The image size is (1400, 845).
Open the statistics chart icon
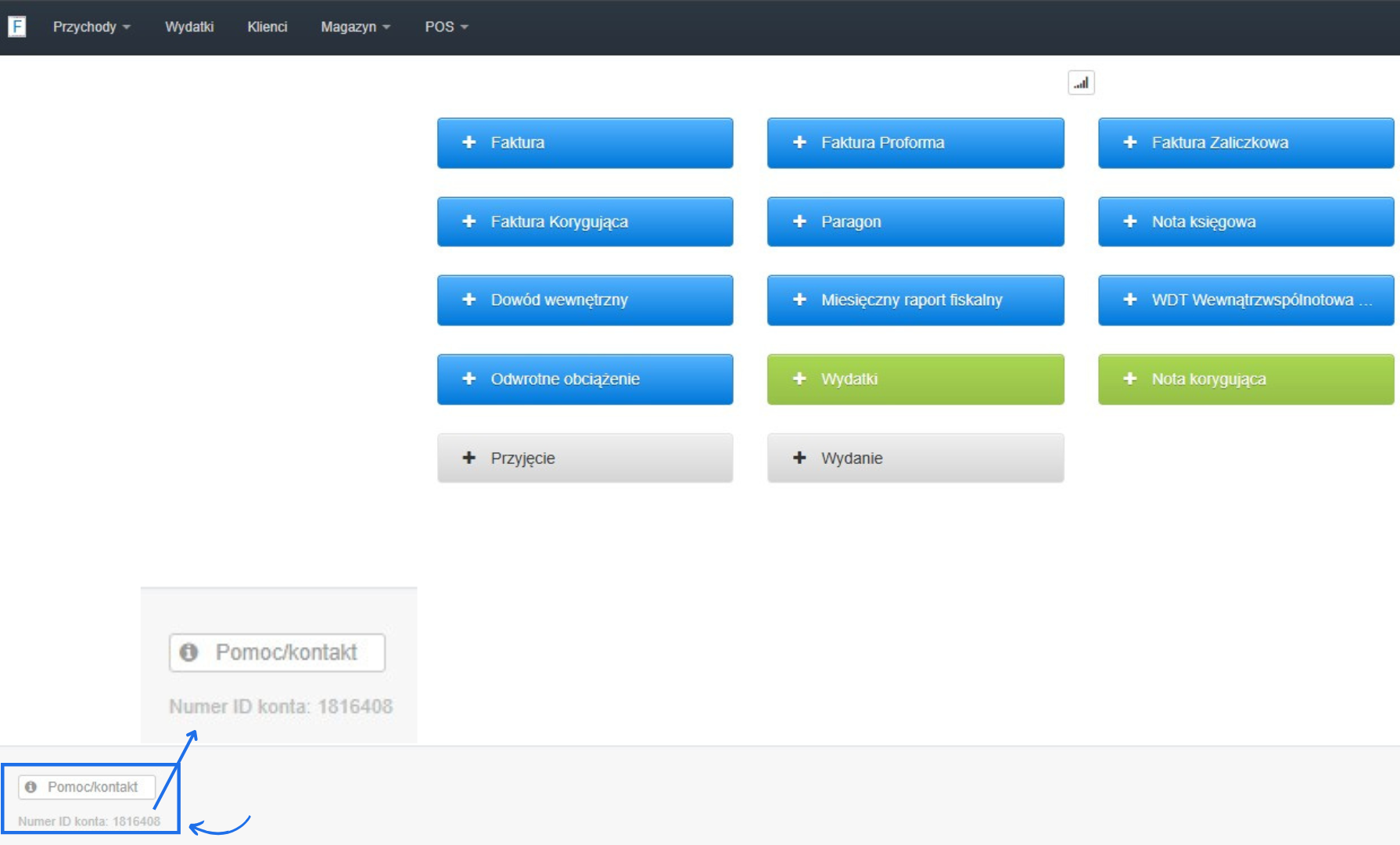point(1081,83)
